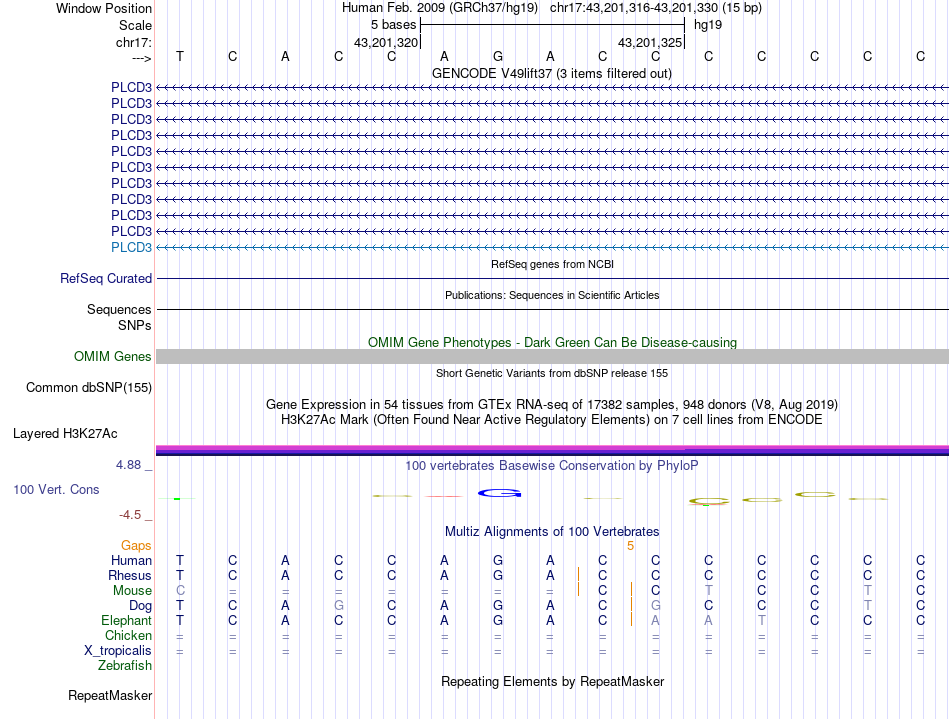Viewport: 950px width, 719px height.
Task: Open Publications: Sequences in Scientific Articles title
Action: click(552, 295)
